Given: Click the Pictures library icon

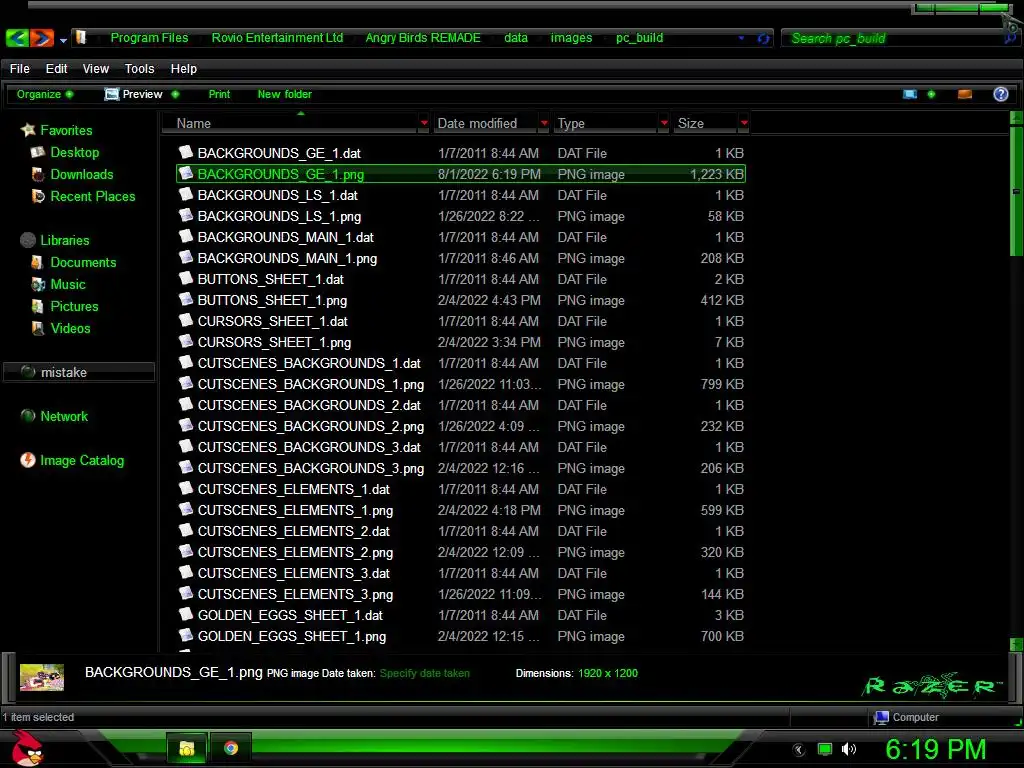Looking at the screenshot, I should pos(38,306).
